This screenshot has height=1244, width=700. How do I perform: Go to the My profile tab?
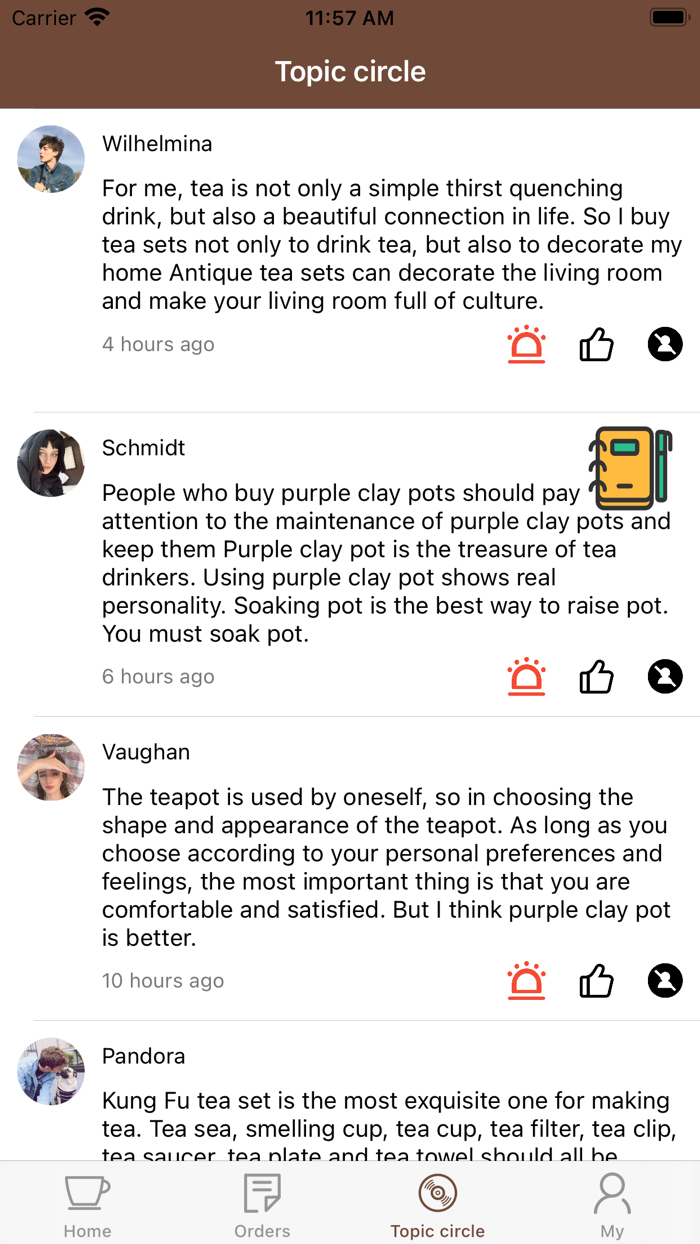tap(612, 1205)
